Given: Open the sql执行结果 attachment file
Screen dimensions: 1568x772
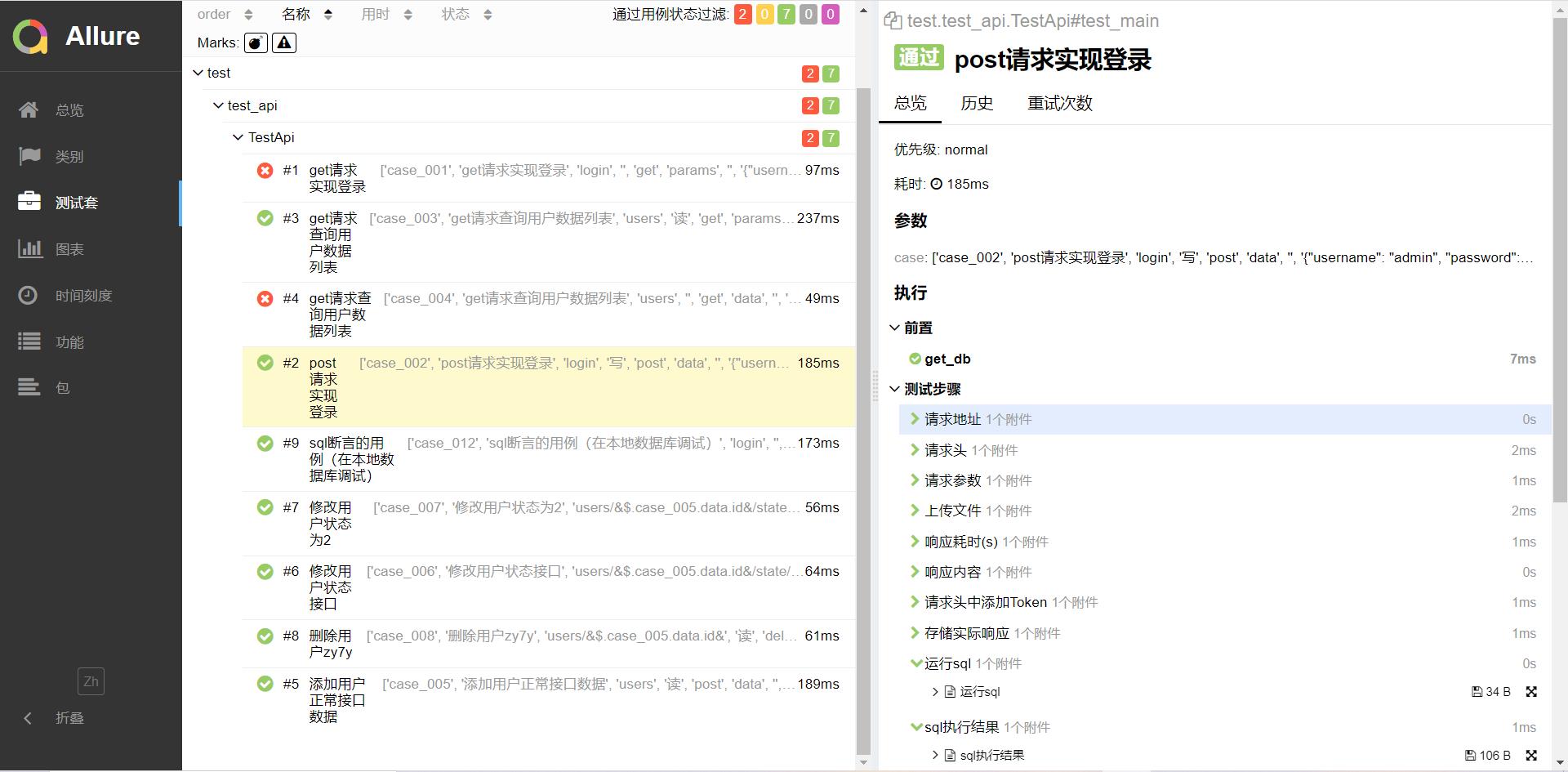Looking at the screenshot, I should pos(984,756).
